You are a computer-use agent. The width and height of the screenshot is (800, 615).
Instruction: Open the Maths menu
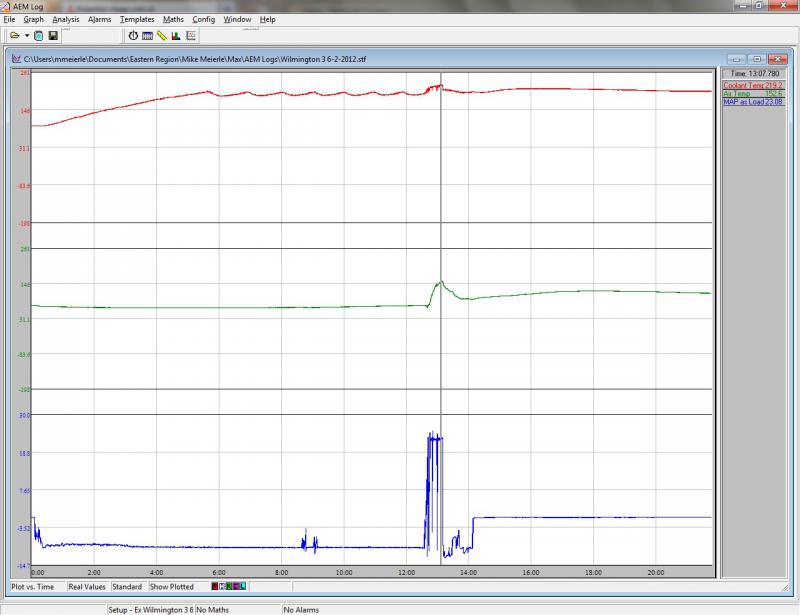coord(172,19)
